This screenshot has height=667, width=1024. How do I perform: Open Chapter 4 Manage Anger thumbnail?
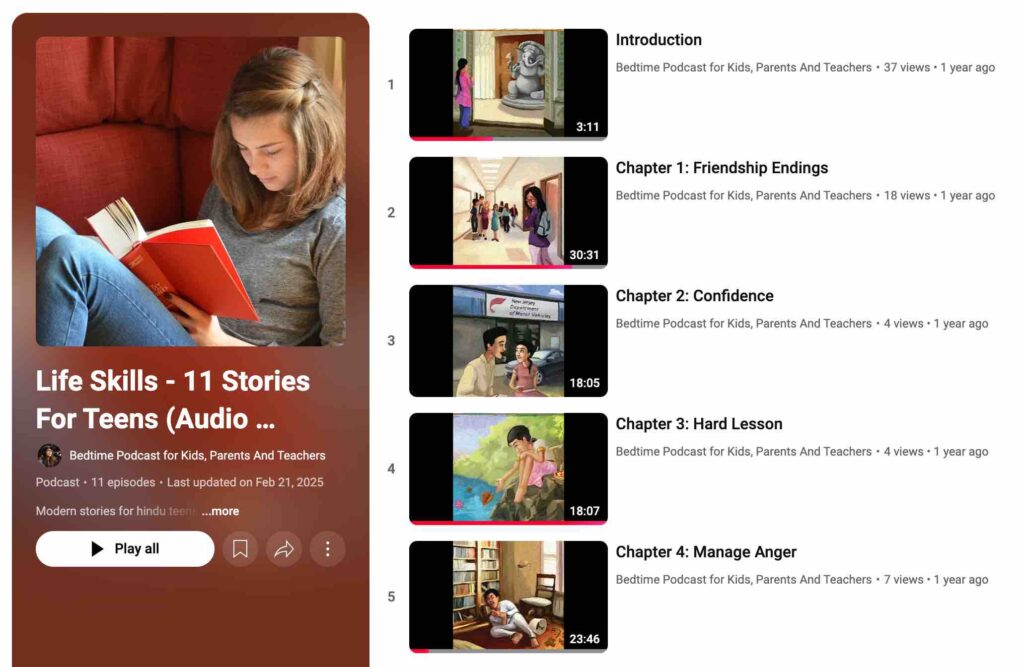point(508,596)
